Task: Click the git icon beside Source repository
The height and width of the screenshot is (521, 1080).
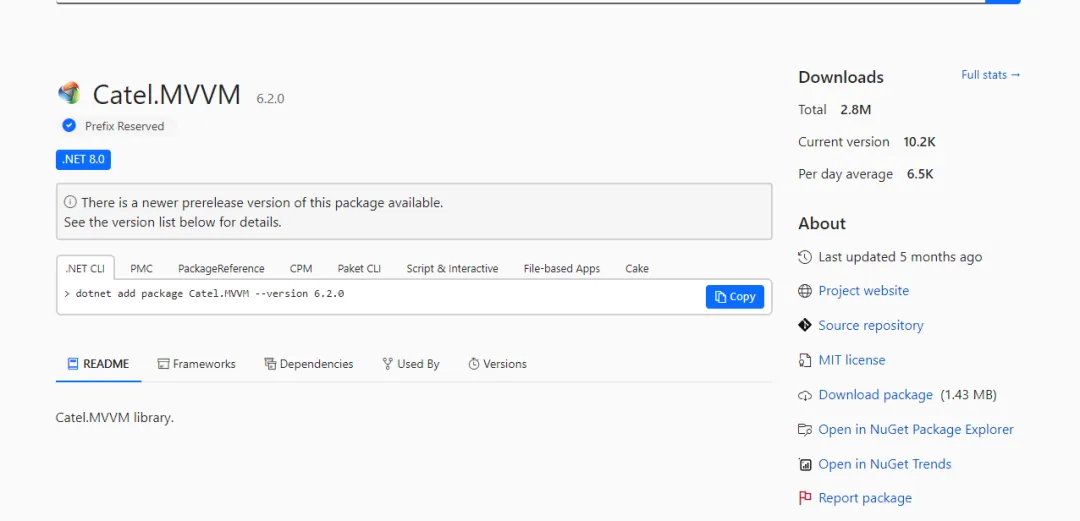Action: point(804,325)
